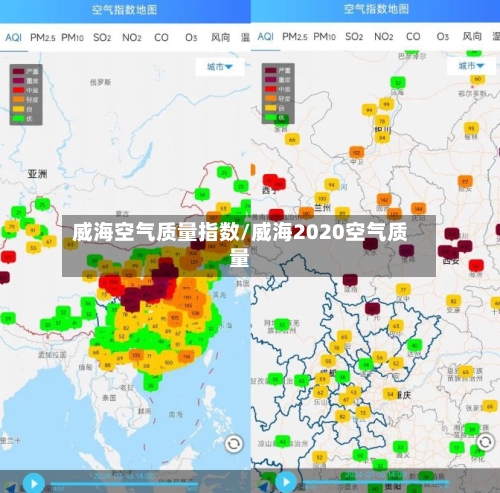500x493 pixels.
Task: Tap green marker 50 on the right map
Action: pyautogui.click(x=360, y=456)
